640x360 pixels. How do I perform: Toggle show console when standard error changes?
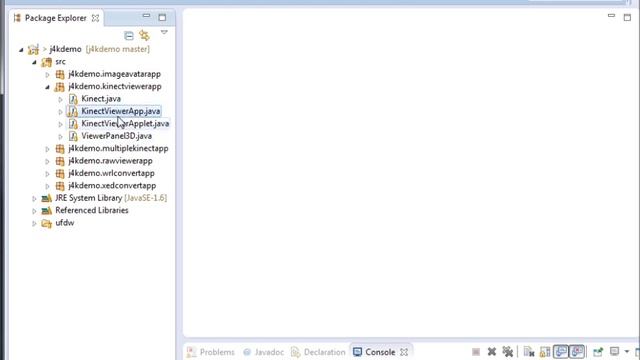577,352
